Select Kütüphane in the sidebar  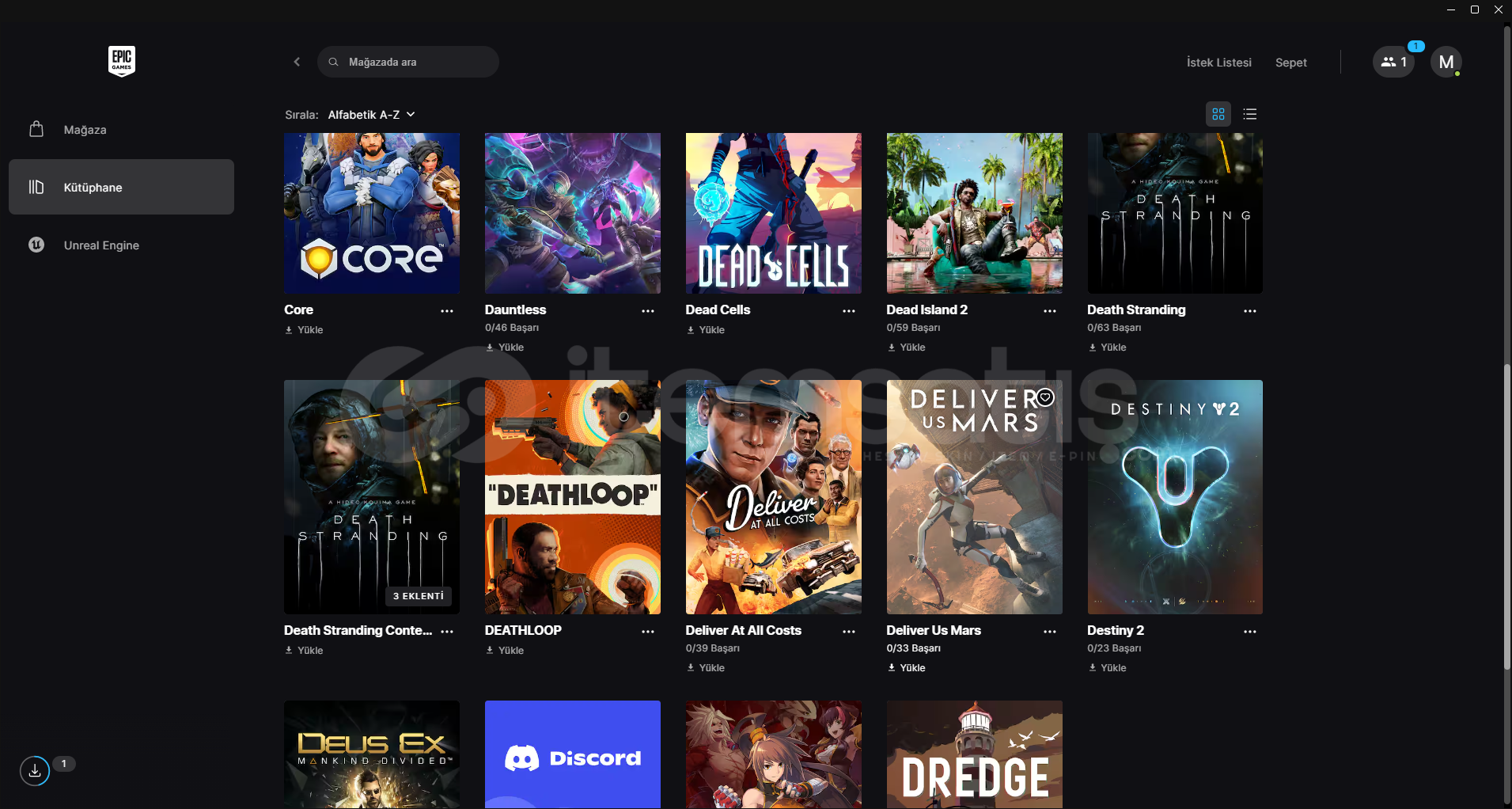[x=121, y=187]
